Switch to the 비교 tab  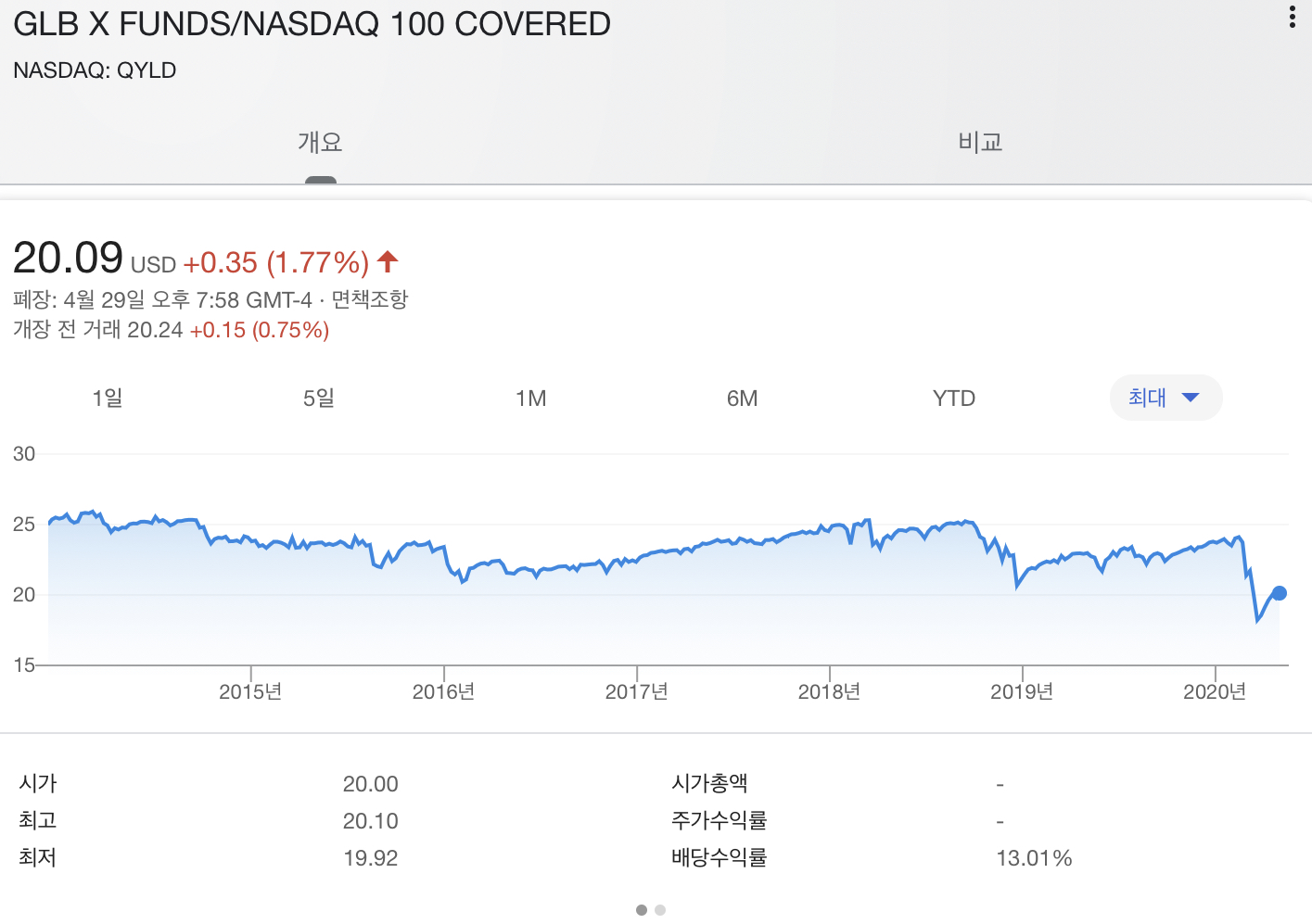point(980,142)
